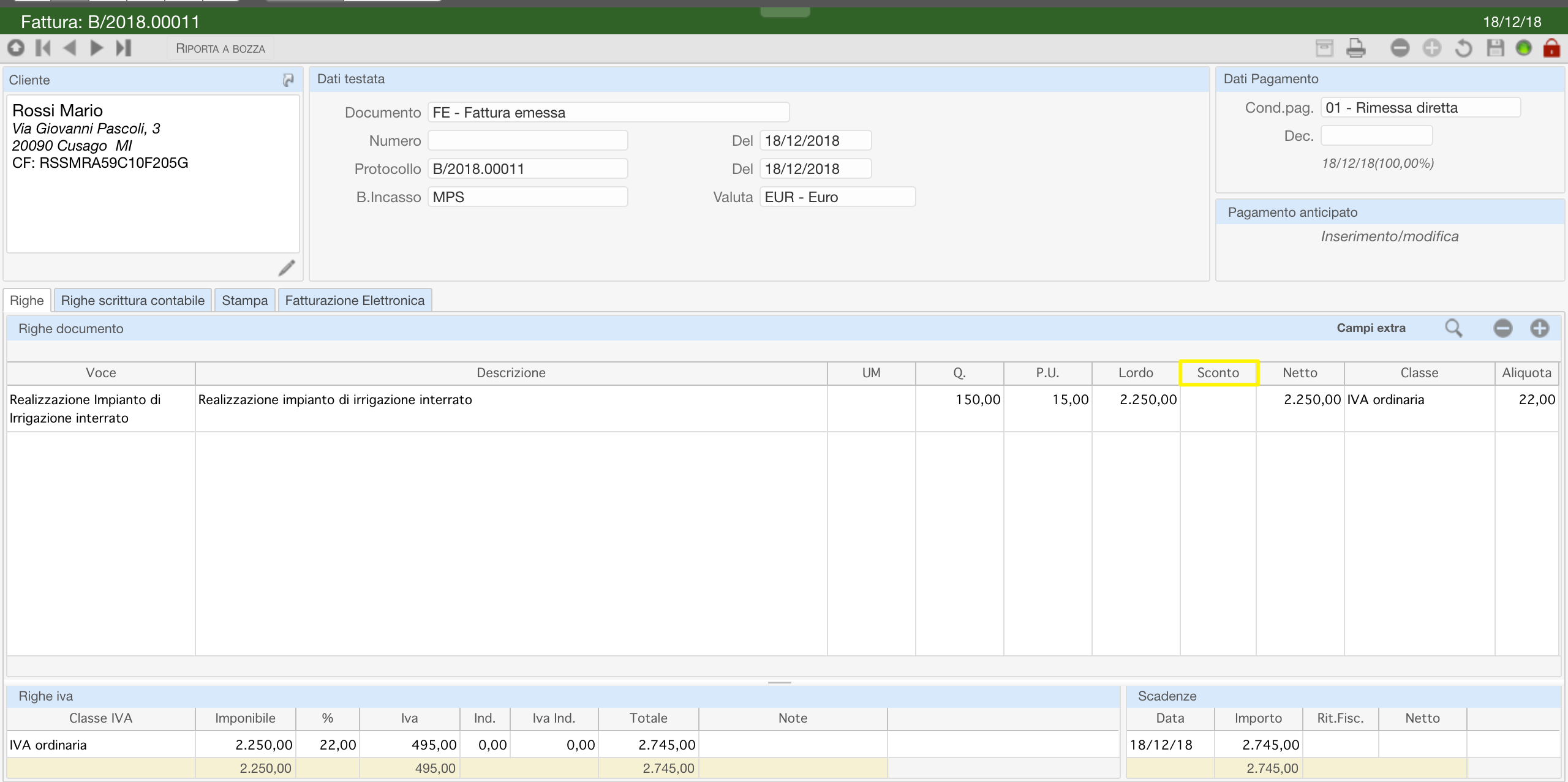
Task: Edit client details with the pencil icon
Action: click(x=287, y=268)
